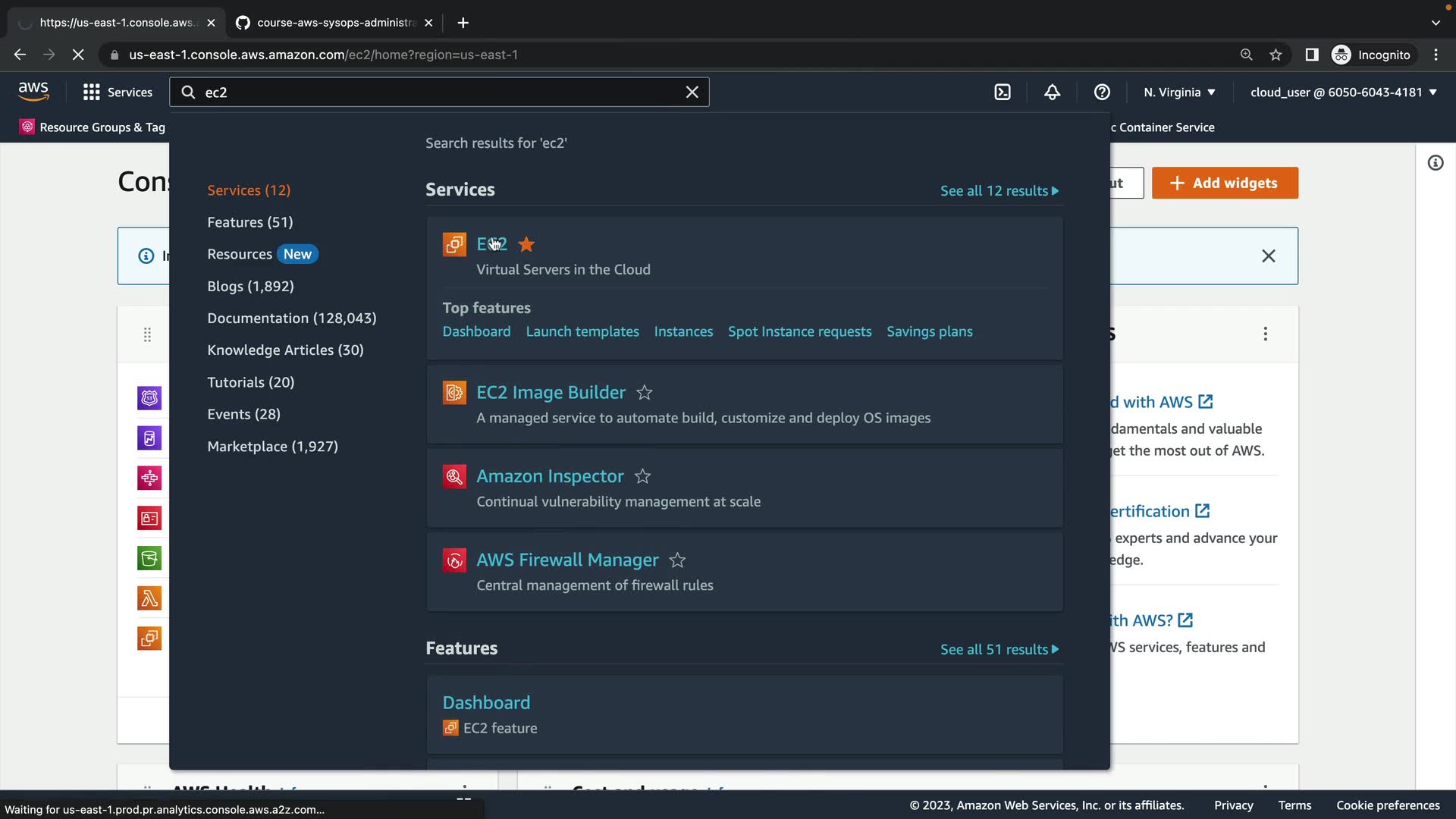Expand the N. Virginia region dropdown
This screenshot has height=819, width=1456.
(1179, 92)
